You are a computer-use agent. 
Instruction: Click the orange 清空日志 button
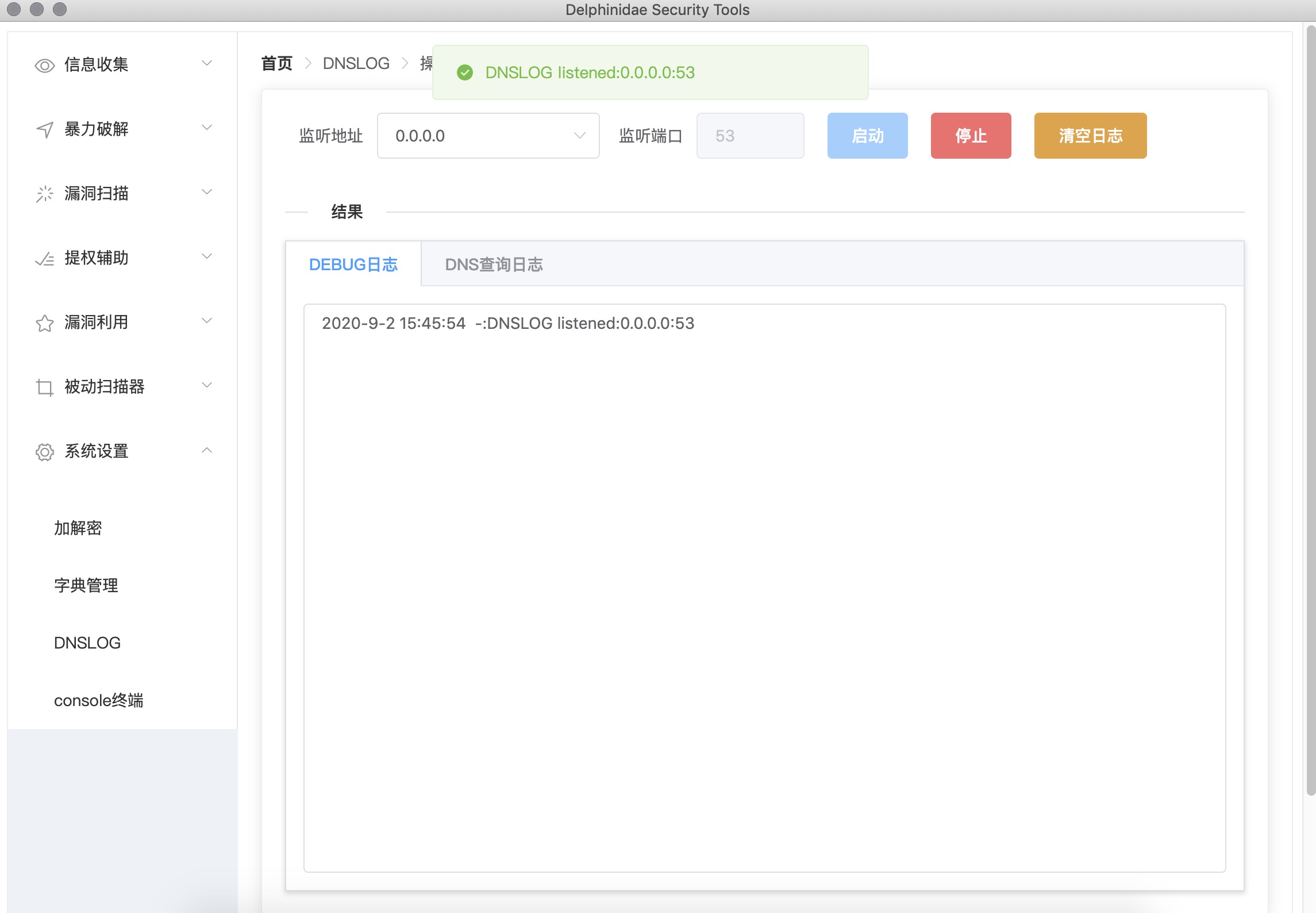[x=1090, y=136]
